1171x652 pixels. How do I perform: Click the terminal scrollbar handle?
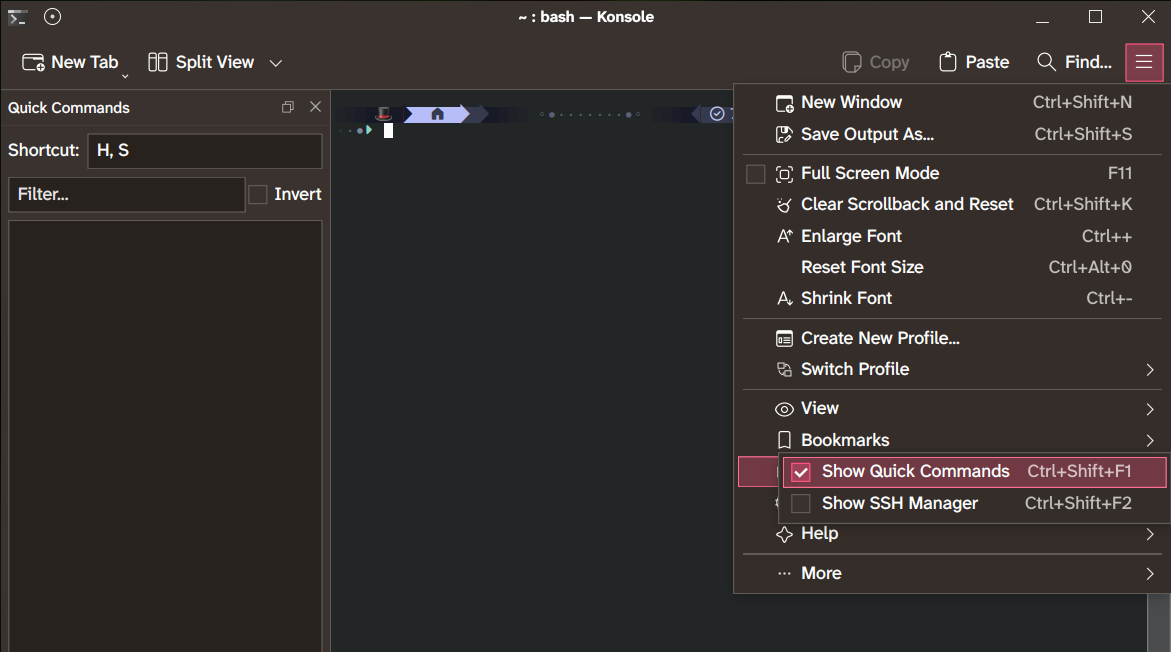[x=1158, y=623]
